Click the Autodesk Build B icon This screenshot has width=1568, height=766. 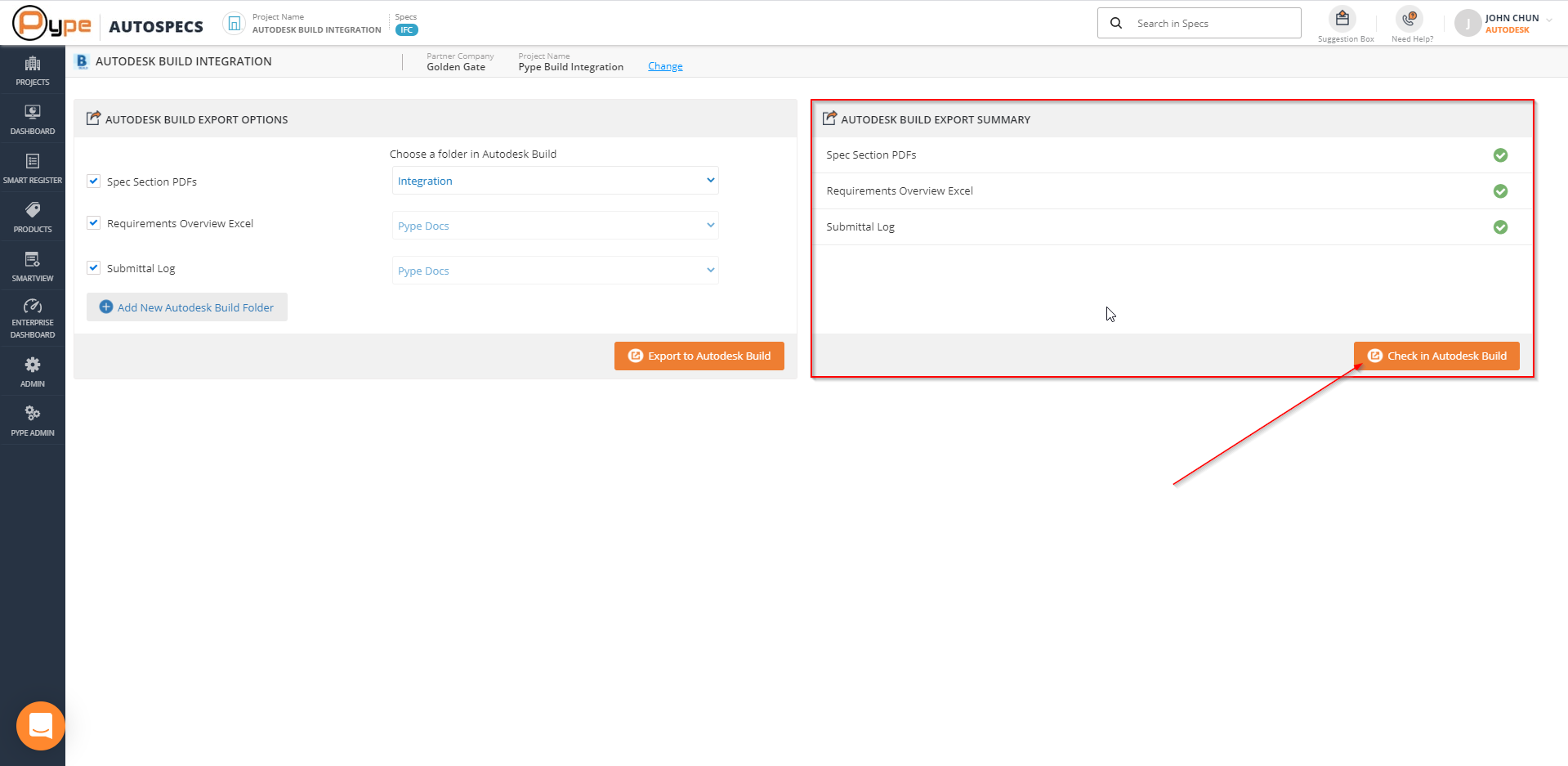[82, 61]
